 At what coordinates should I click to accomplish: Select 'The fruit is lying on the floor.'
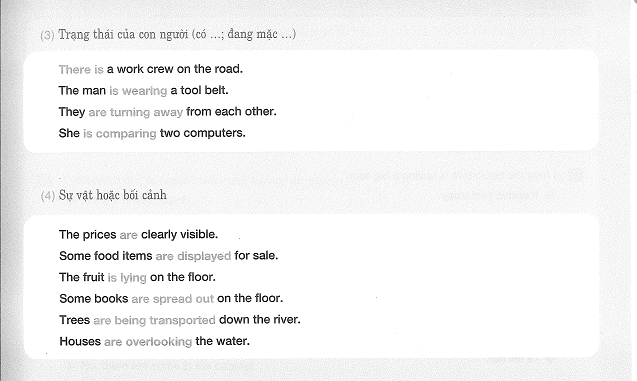click(137, 277)
